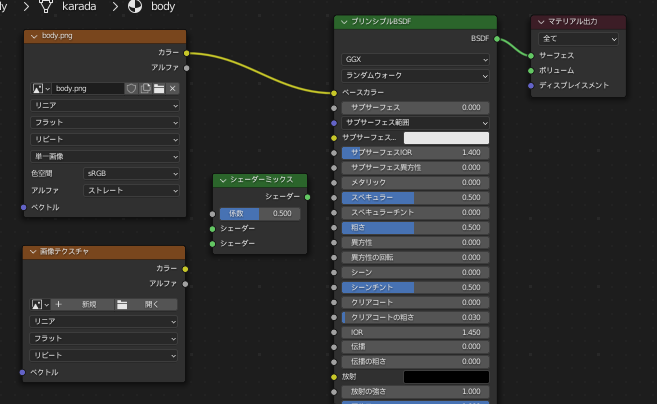Click 開く button in 画像テクスチャ node
The width and height of the screenshot is (657, 404).
tap(146, 304)
